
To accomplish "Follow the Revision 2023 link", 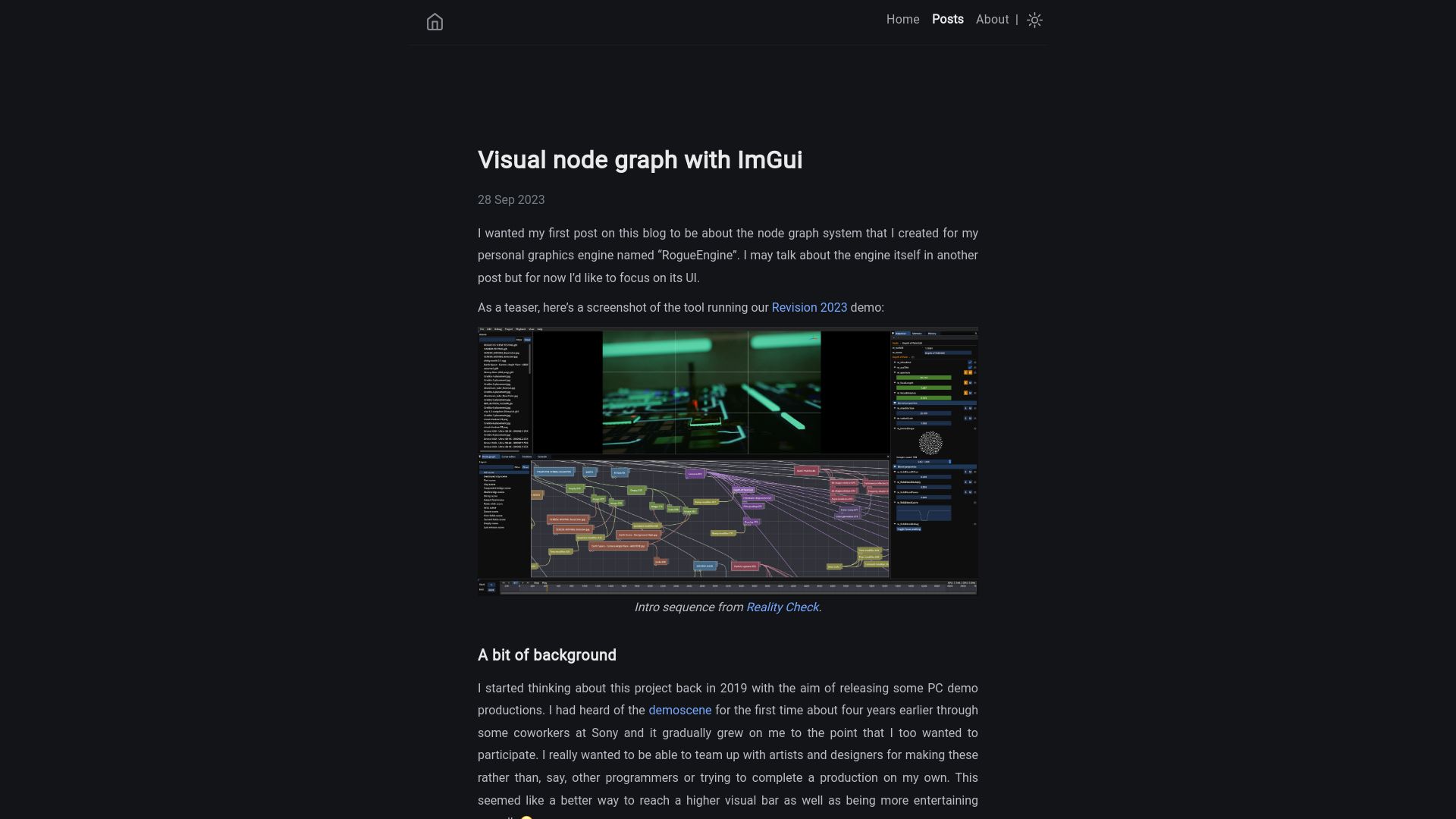I will (x=809, y=308).
